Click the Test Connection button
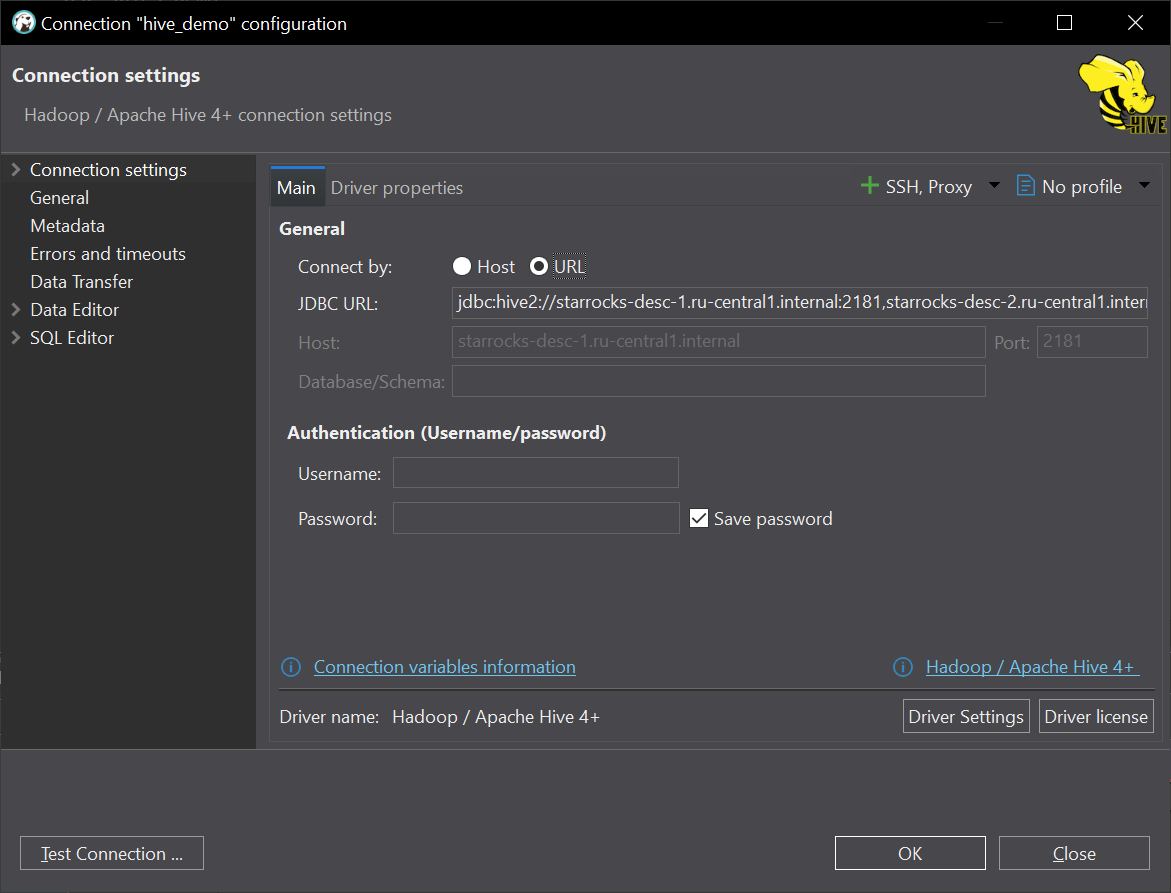This screenshot has height=893, width=1171. (112, 853)
